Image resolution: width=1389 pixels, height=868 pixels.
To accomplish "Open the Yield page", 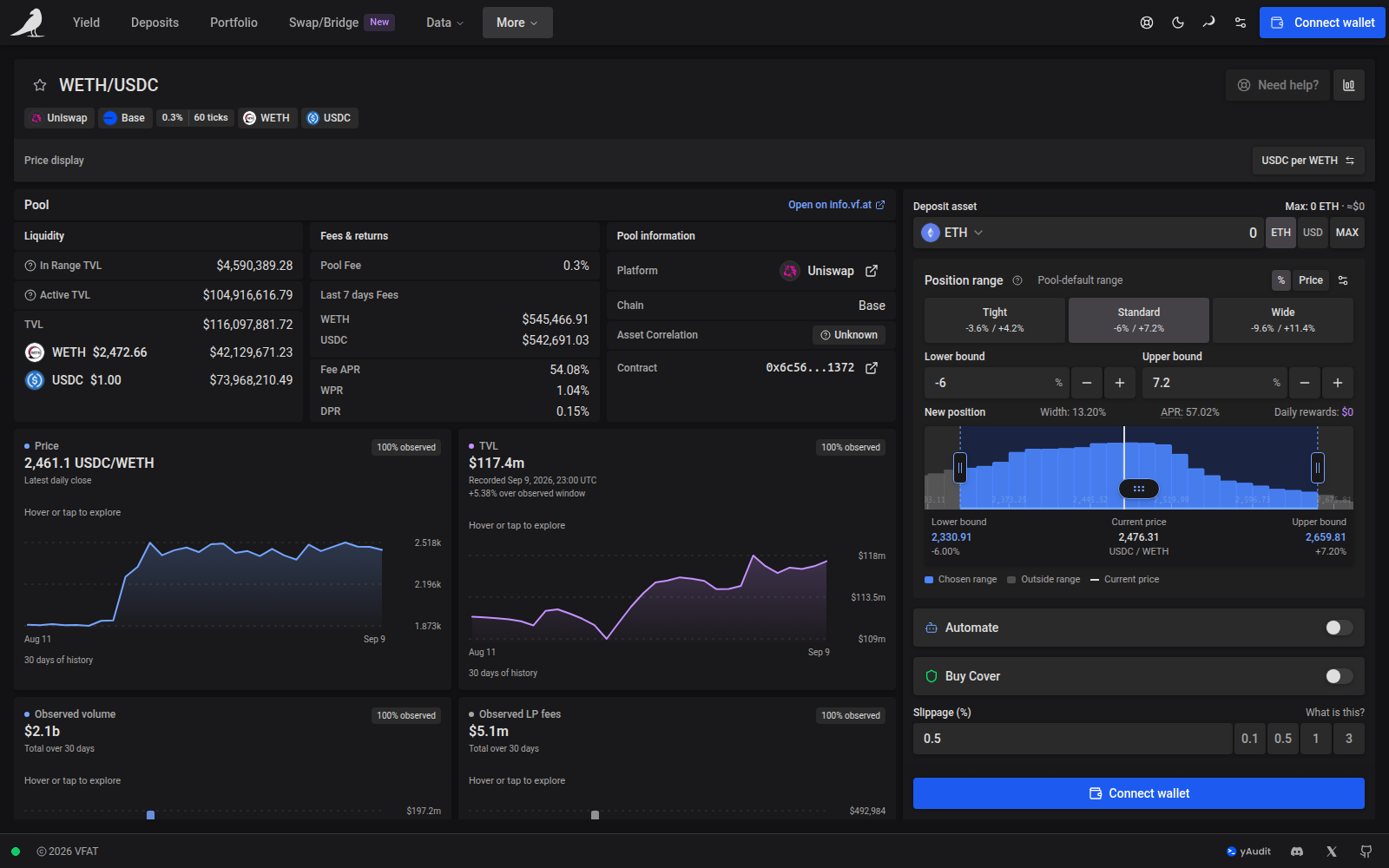I will pos(86,23).
